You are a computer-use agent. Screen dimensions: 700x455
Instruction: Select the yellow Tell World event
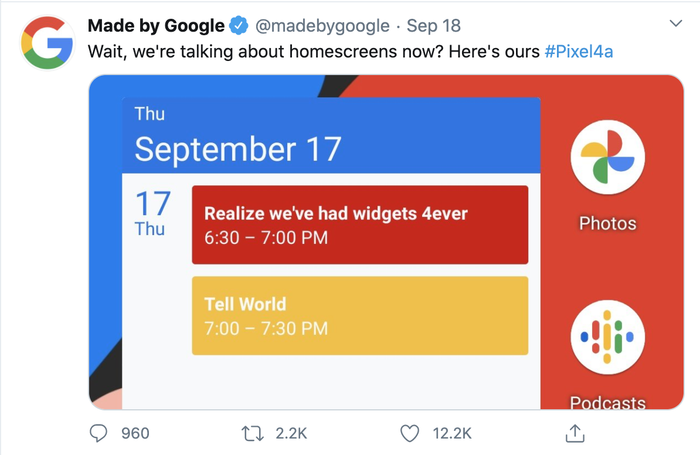click(x=360, y=315)
